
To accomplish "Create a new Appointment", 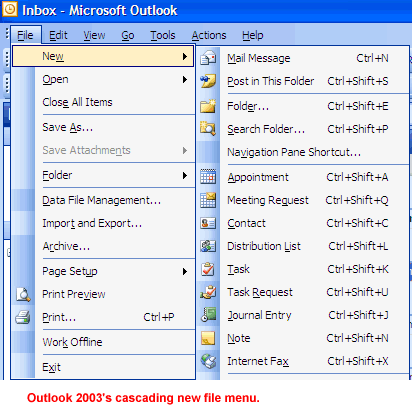I will 303,177.
